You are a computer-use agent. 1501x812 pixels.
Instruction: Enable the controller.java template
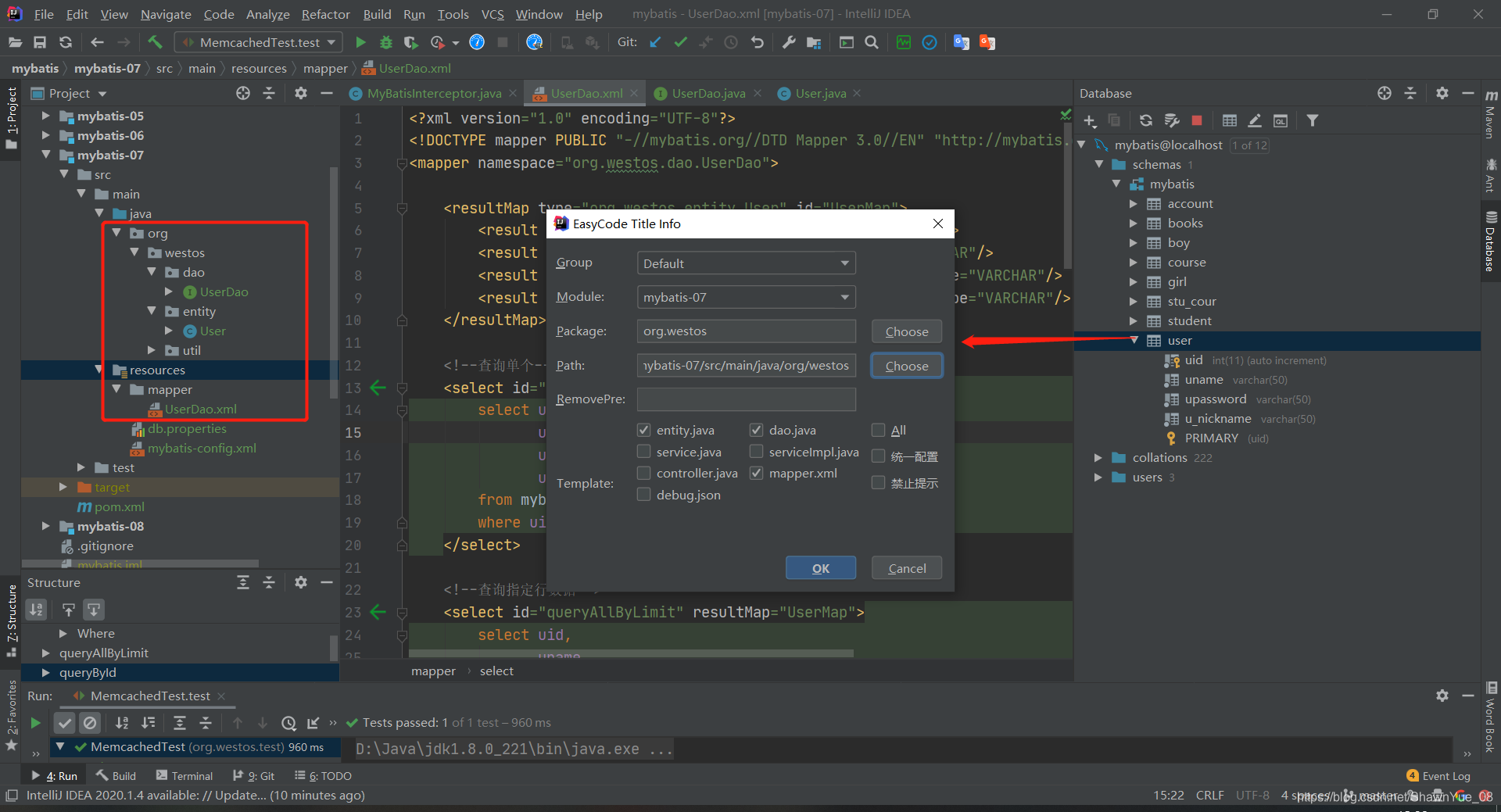click(643, 473)
